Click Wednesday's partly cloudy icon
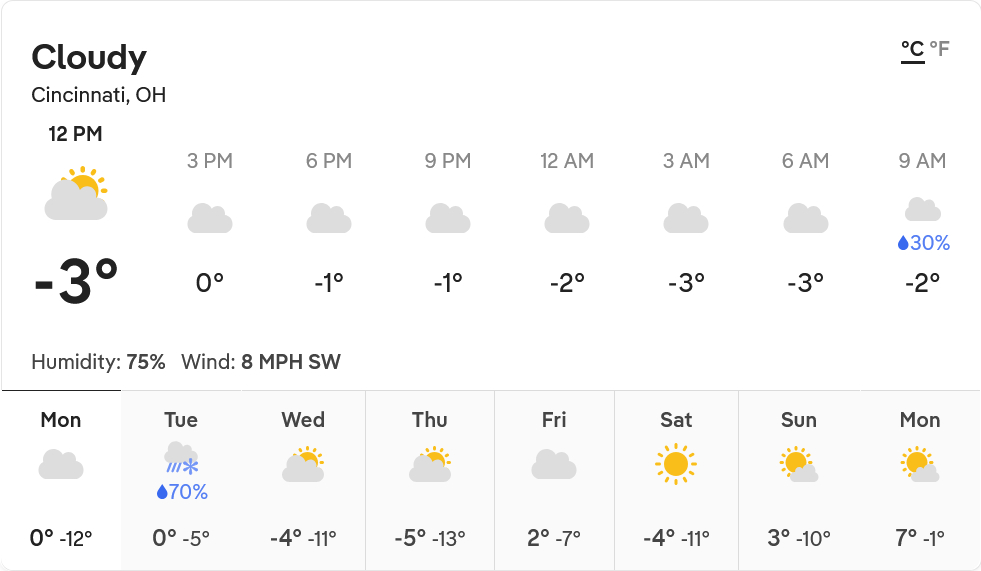Viewport: 981px width, 571px height. (303, 465)
